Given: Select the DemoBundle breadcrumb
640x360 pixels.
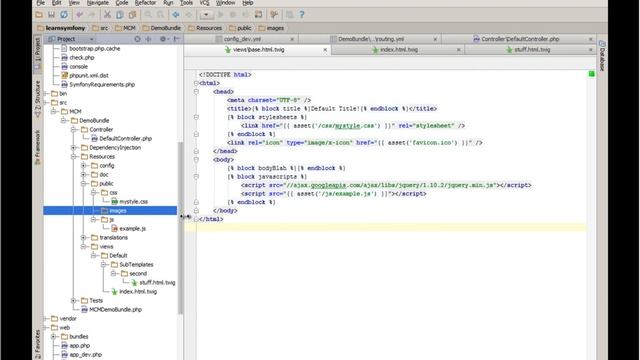Looking at the screenshot, I should click(x=162, y=28).
